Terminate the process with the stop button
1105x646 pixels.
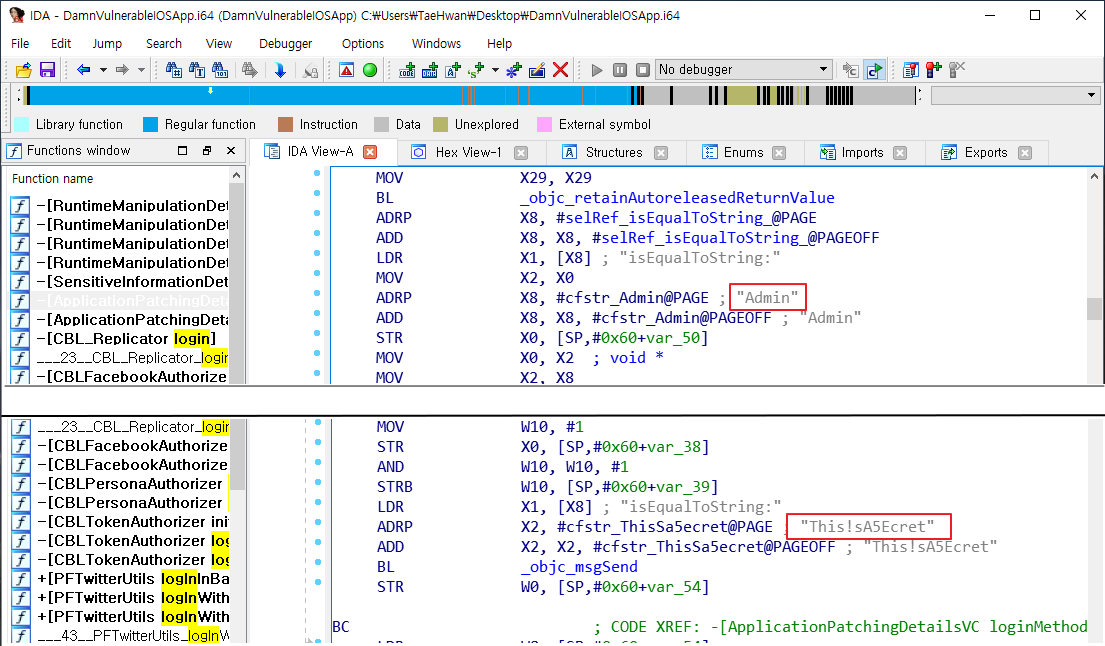point(643,70)
